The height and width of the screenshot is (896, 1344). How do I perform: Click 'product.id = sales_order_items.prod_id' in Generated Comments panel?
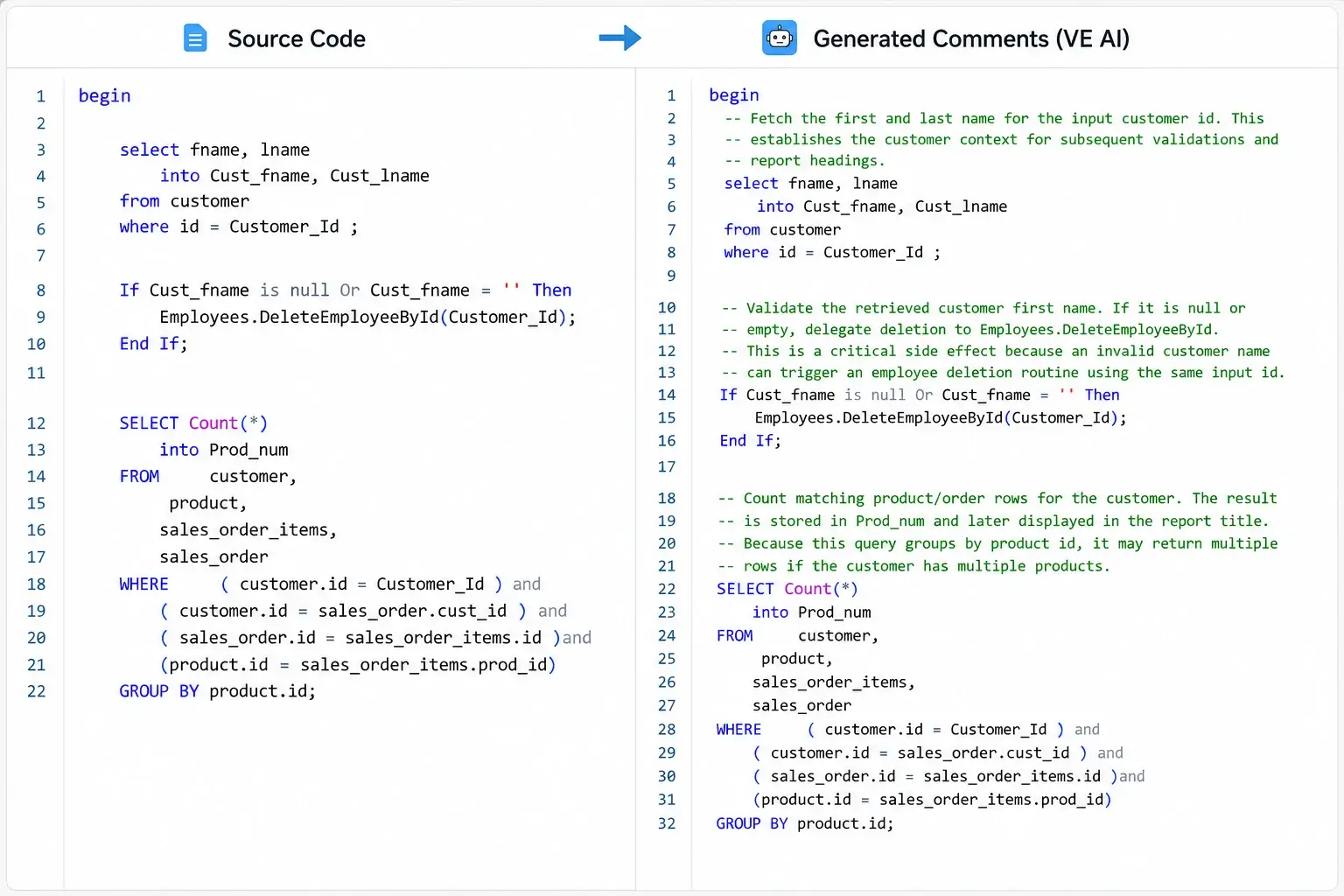click(x=933, y=800)
